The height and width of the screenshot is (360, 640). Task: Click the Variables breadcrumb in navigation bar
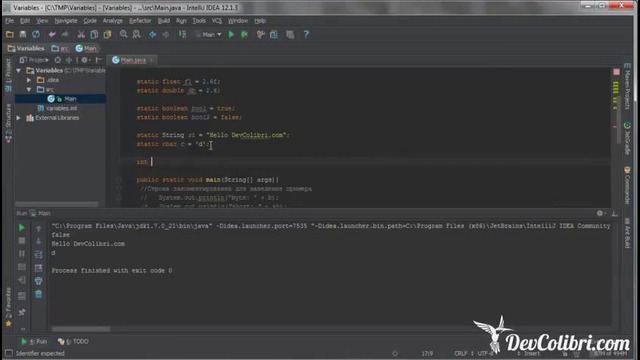(26, 48)
